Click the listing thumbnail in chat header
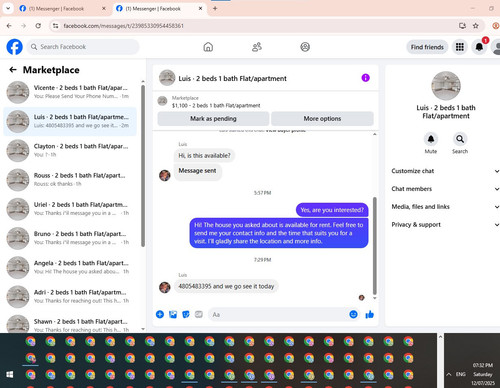 coord(167,78)
